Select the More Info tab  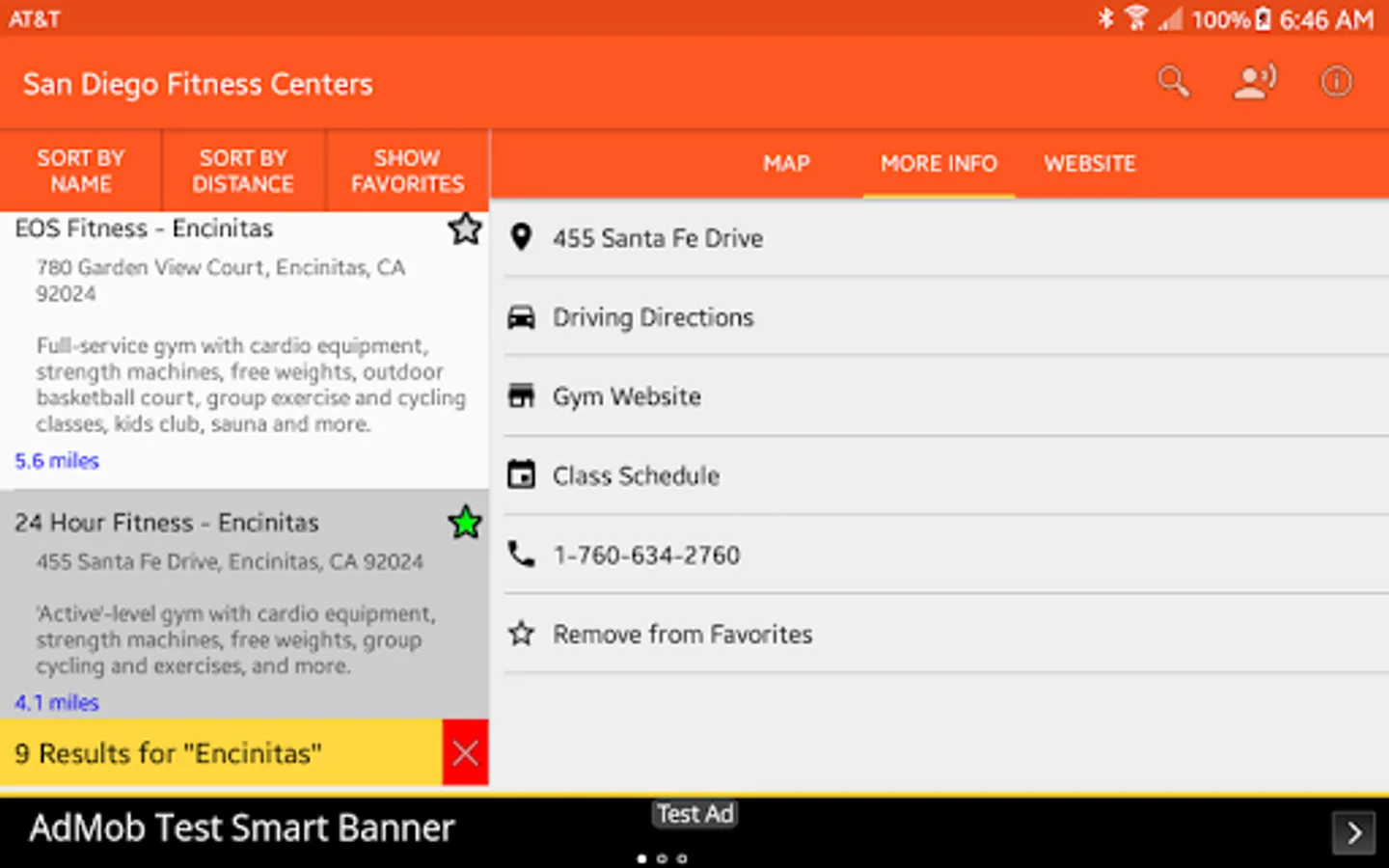tap(939, 164)
